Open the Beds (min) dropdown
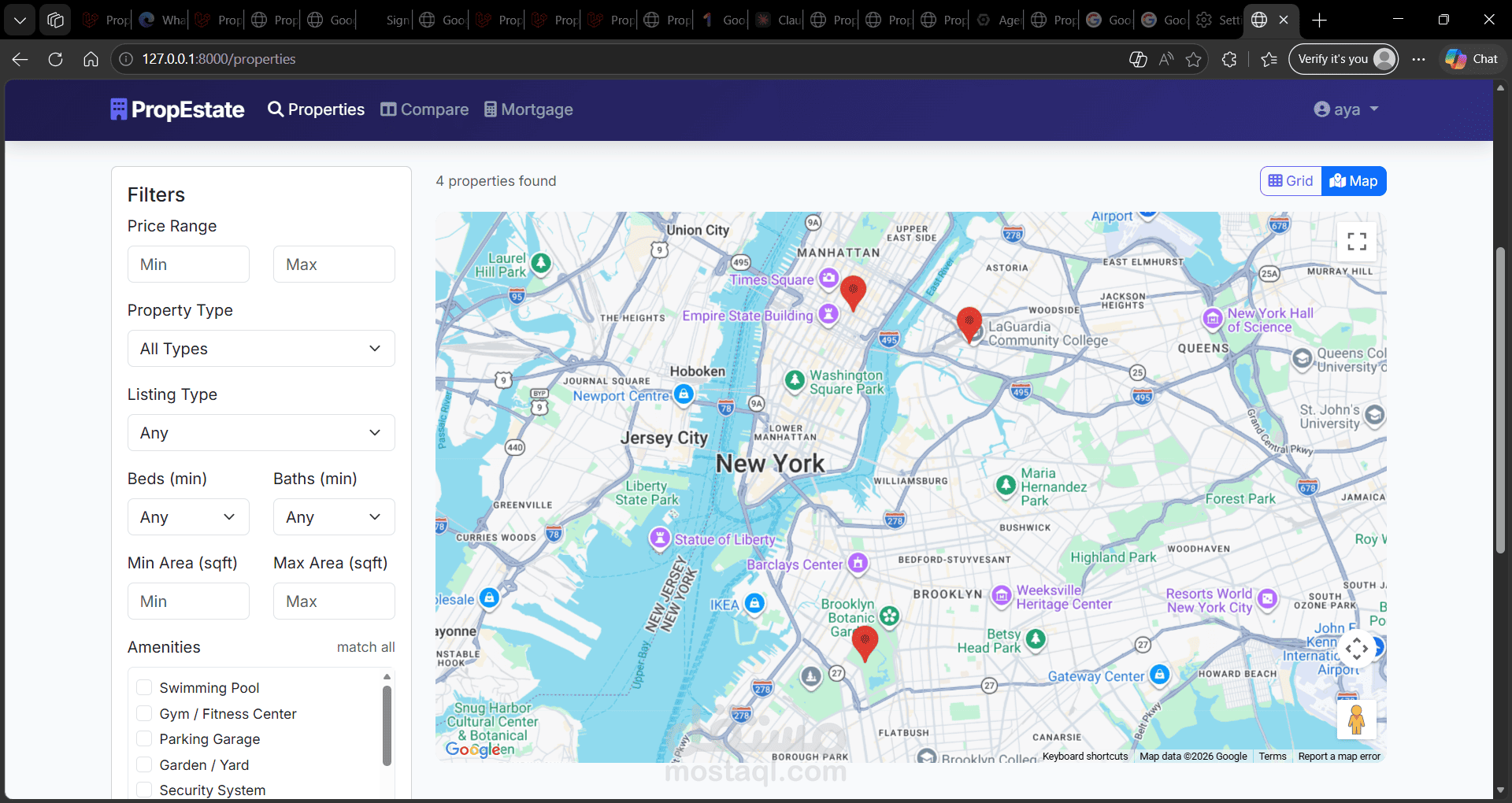Viewport: 1512px width, 803px height. 188,517
